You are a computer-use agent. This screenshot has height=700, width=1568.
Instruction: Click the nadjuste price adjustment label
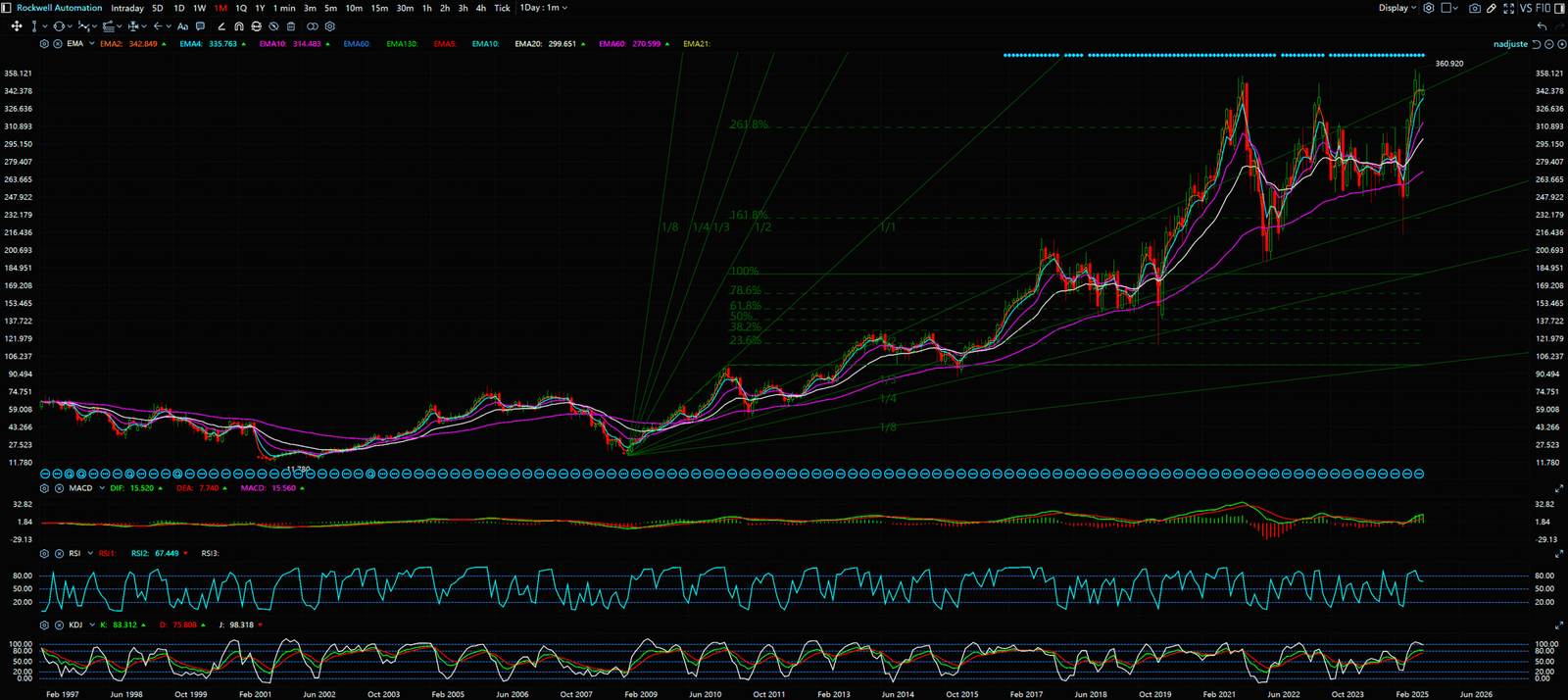click(1510, 44)
